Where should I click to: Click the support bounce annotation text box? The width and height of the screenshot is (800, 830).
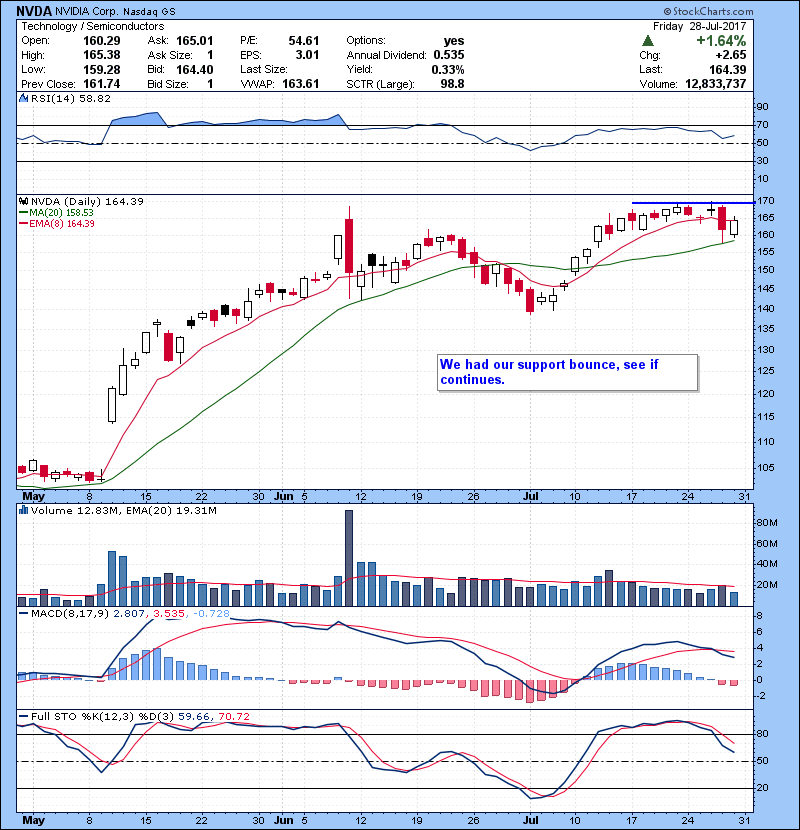pyautogui.click(x=568, y=373)
